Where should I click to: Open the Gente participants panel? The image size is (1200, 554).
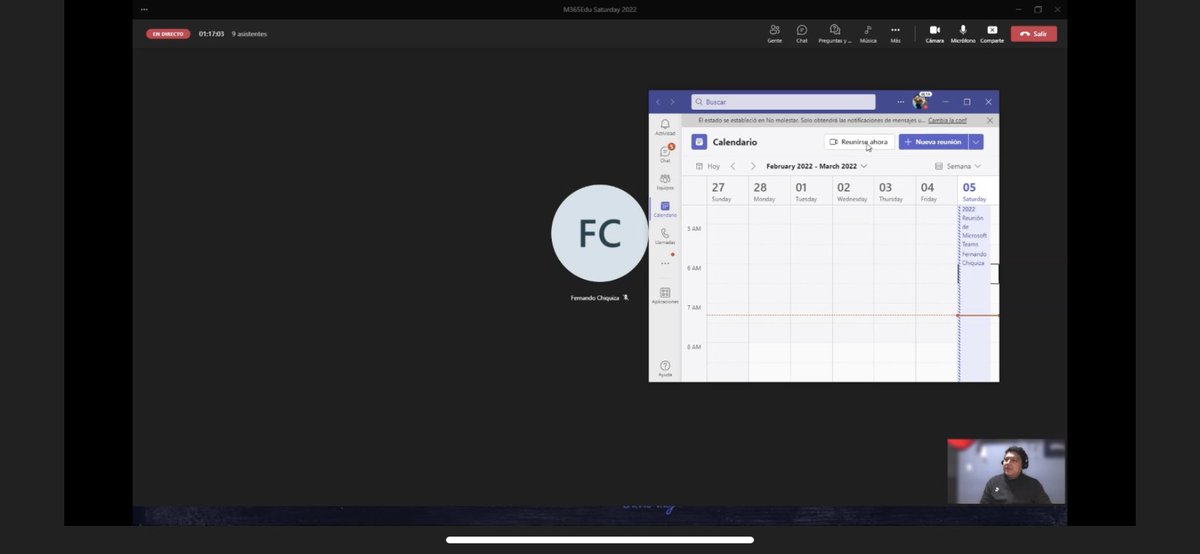click(x=774, y=33)
